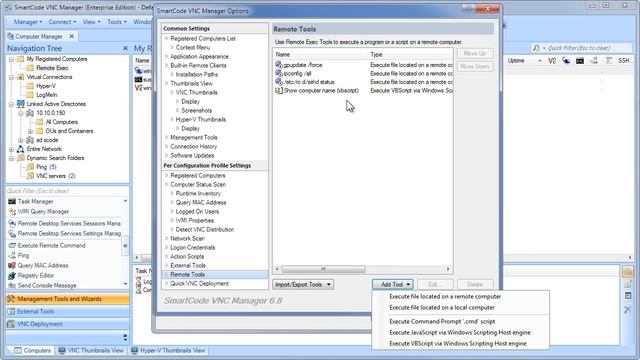Click the Move Down button
This screenshot has width=640, height=360.
[x=475, y=66]
